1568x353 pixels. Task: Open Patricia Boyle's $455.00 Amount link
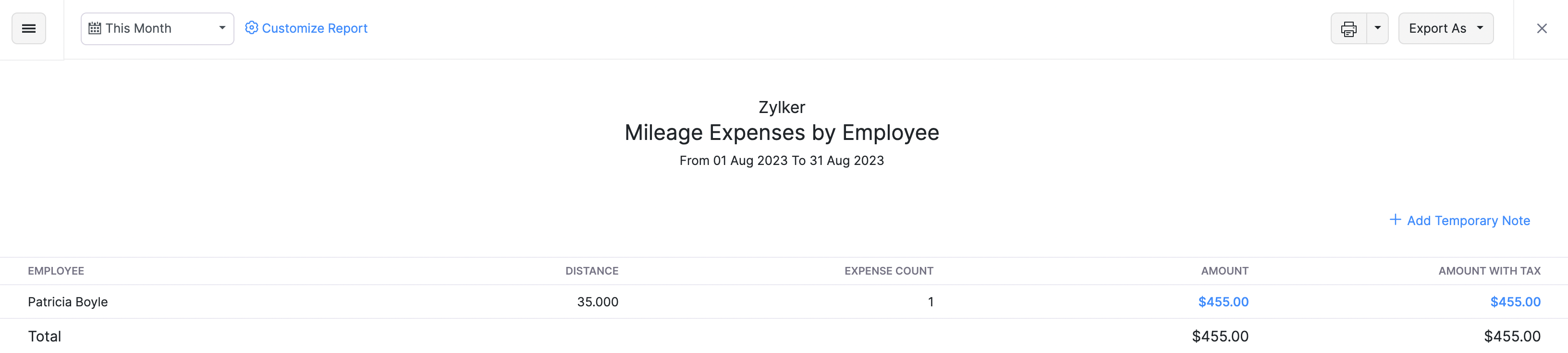[1224, 301]
